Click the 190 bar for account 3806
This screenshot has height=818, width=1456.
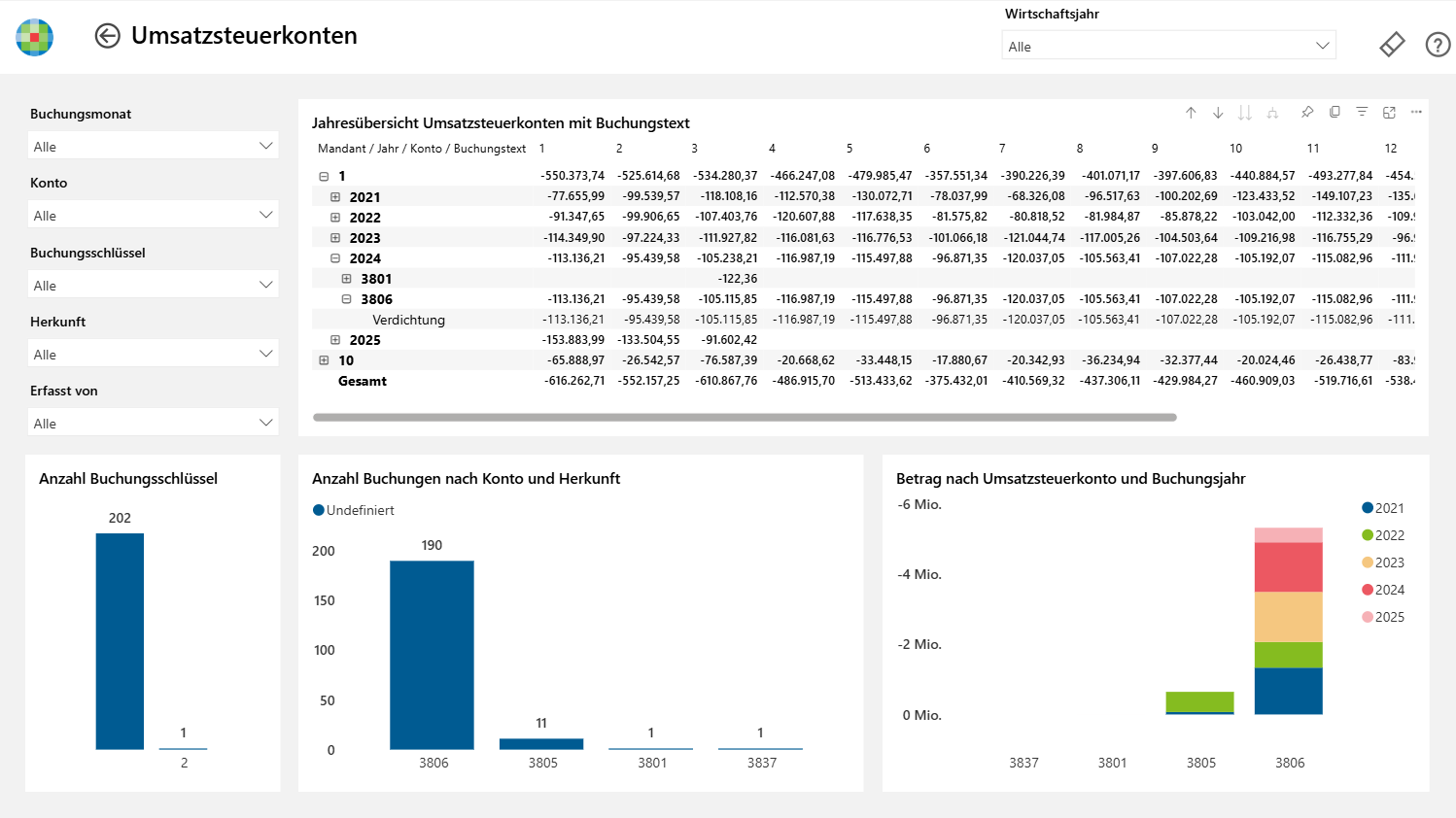tap(432, 655)
